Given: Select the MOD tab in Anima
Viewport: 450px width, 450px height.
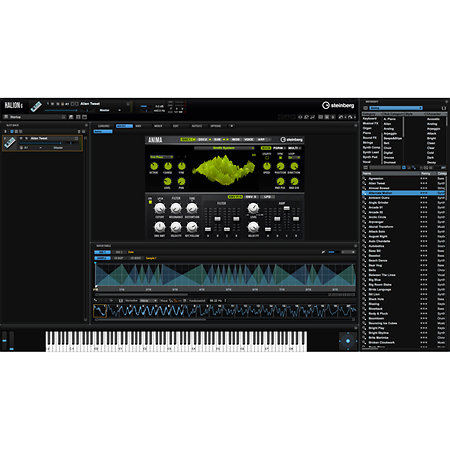Looking at the screenshot, I should (236, 140).
